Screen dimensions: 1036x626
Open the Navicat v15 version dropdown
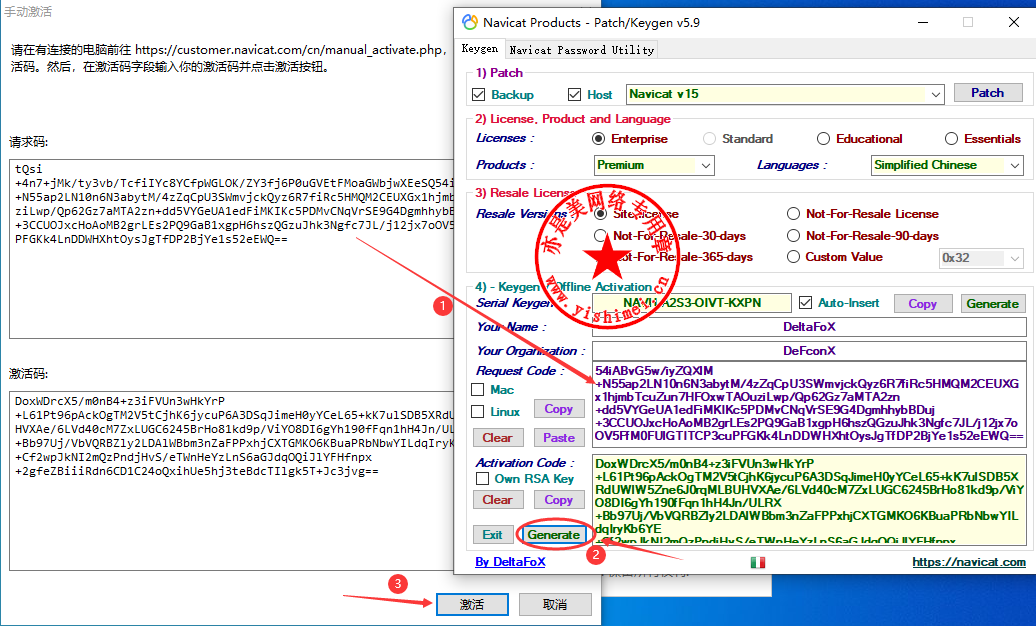[785, 95]
